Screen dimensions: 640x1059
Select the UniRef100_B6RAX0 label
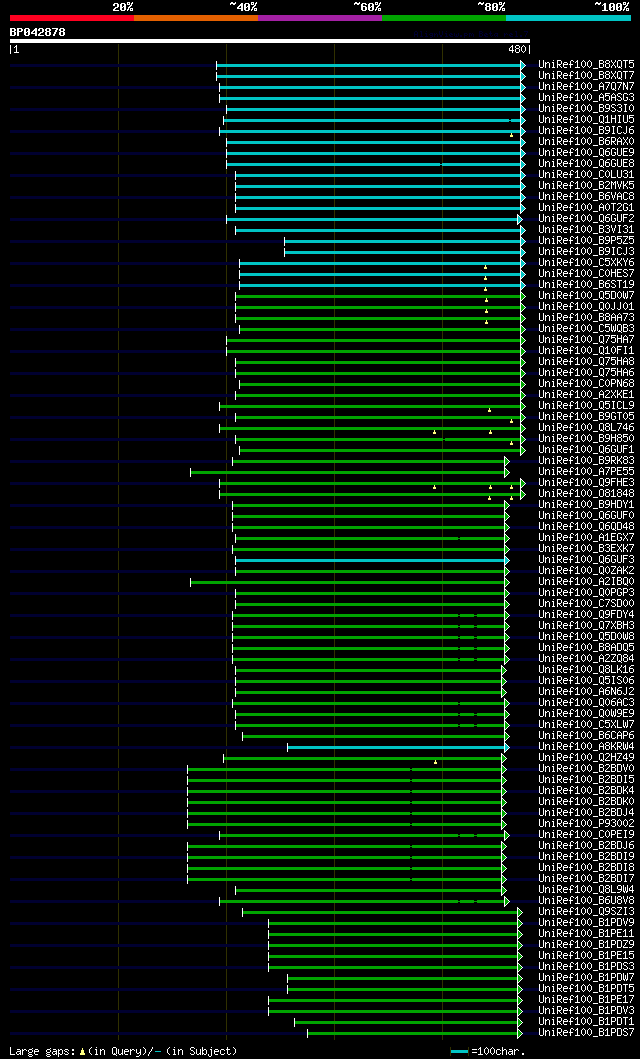tap(586, 141)
